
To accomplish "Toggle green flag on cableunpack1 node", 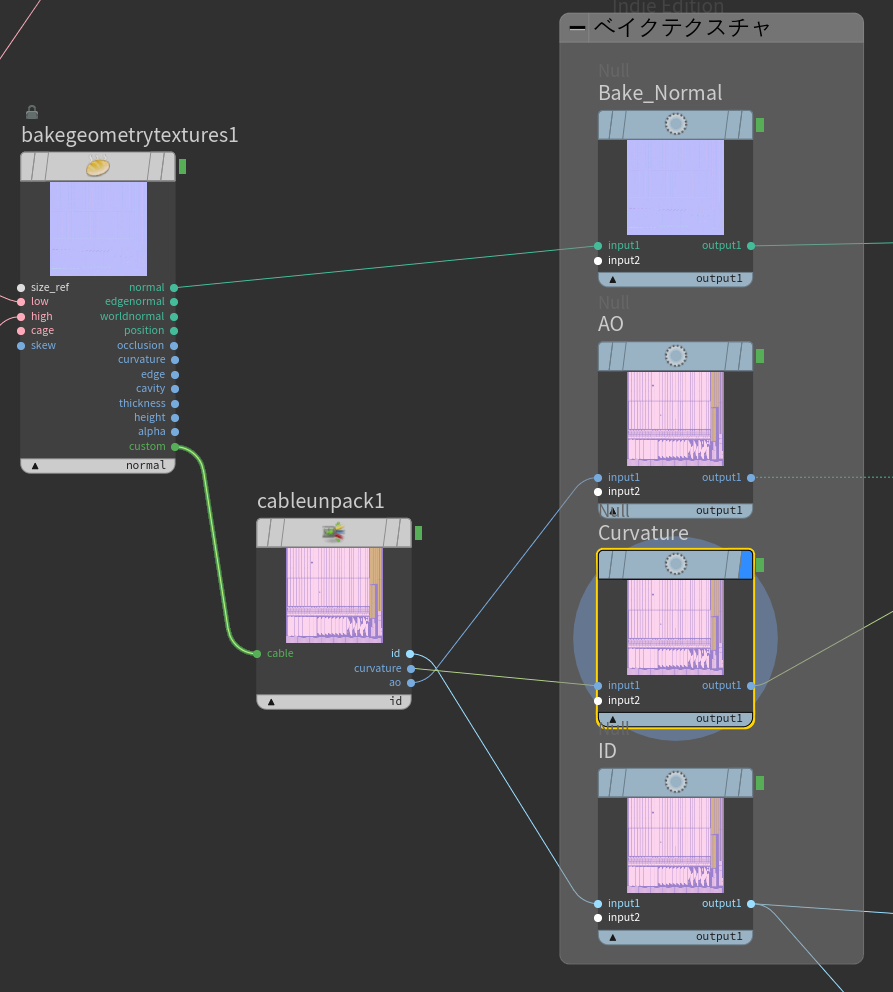I will (x=418, y=533).
